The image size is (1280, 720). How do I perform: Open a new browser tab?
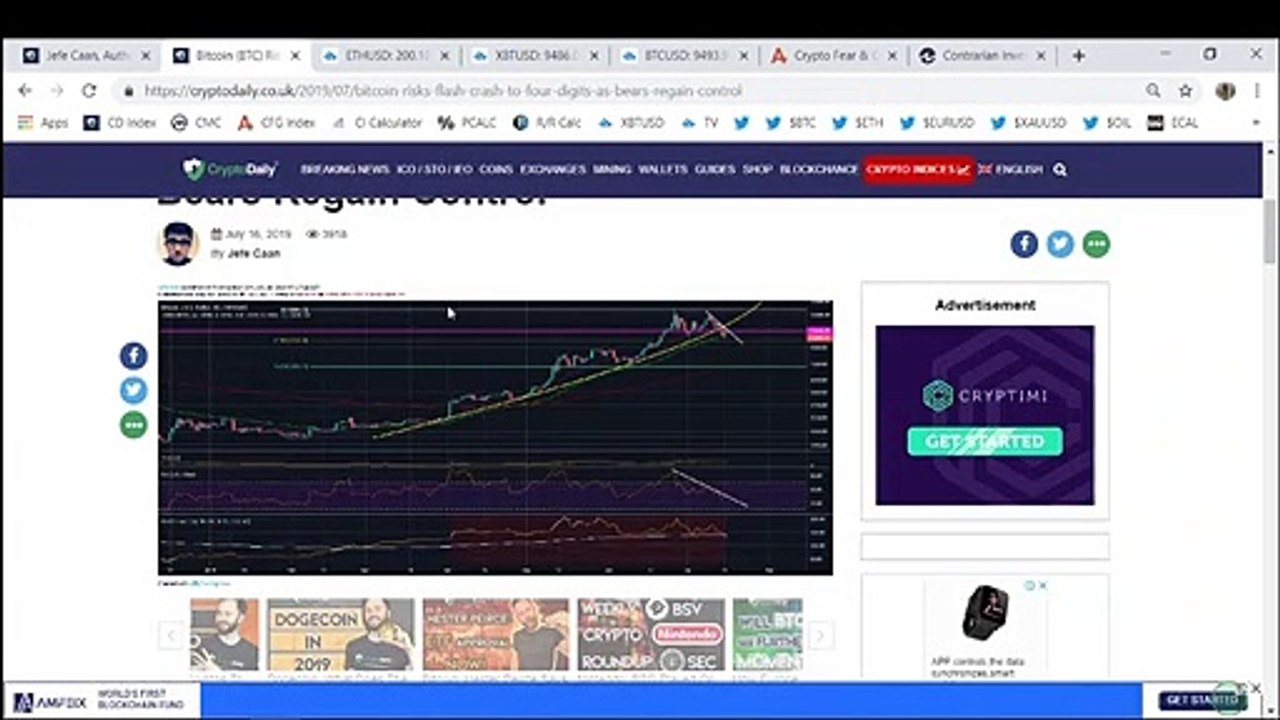click(1078, 56)
